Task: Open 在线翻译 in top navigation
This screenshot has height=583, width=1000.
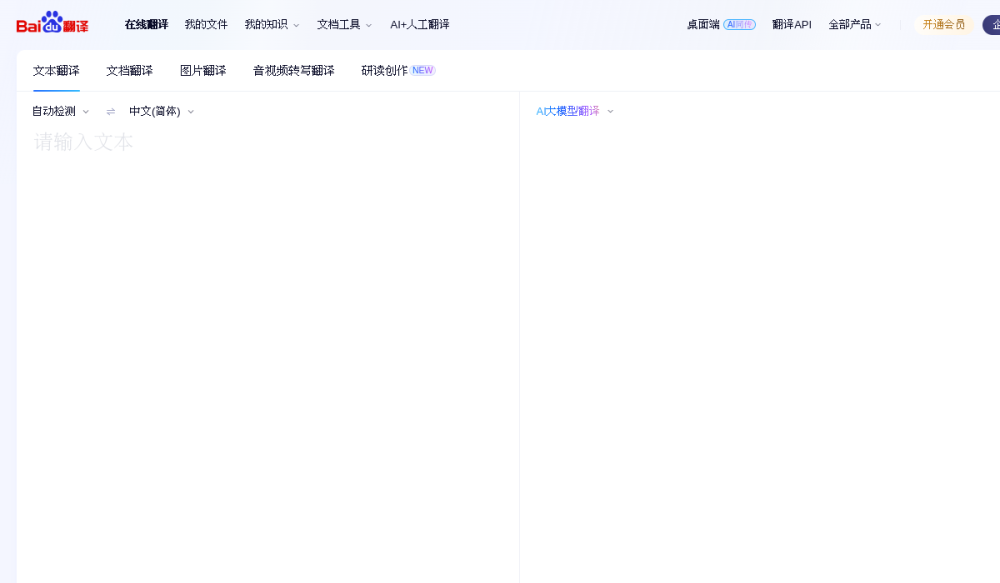Action: (x=146, y=24)
